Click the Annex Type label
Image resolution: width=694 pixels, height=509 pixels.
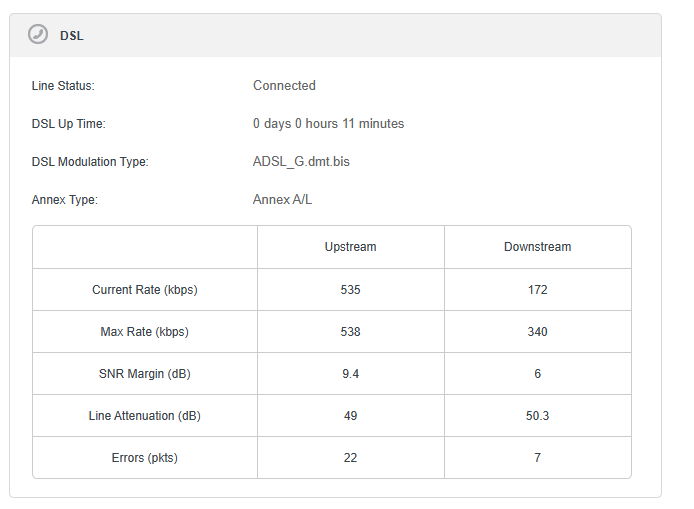(x=65, y=200)
